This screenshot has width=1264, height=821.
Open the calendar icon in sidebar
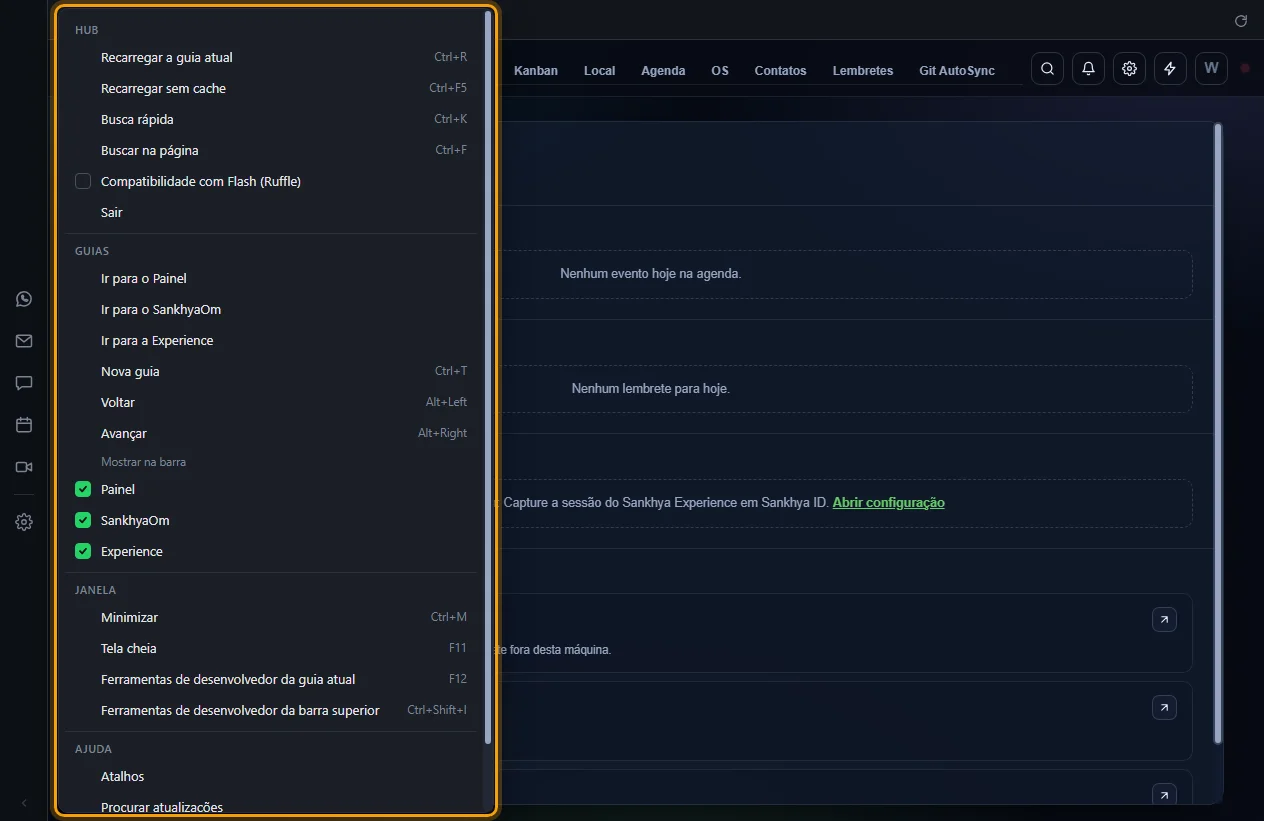pos(24,425)
